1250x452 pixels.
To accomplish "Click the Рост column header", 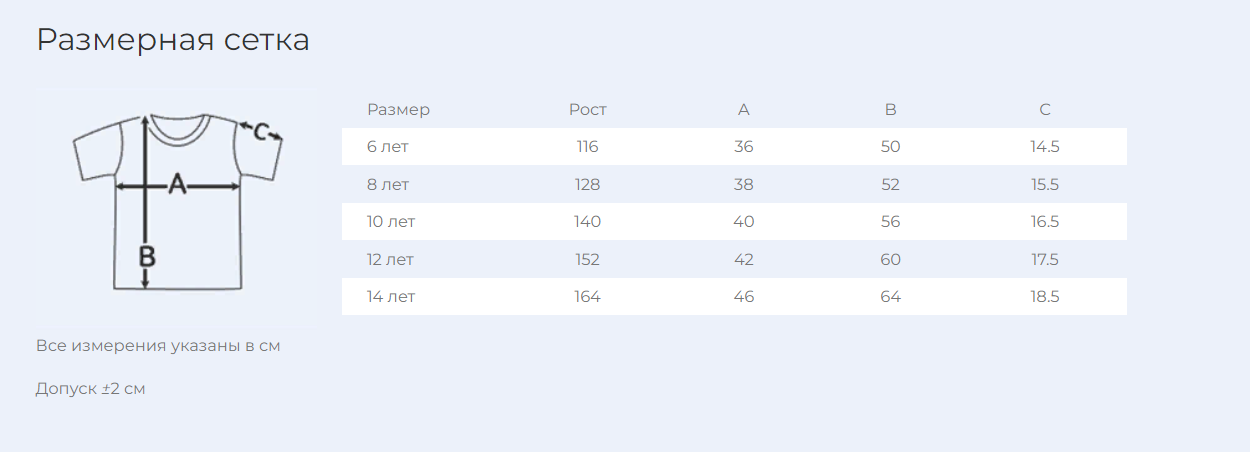I will pyautogui.click(x=587, y=110).
